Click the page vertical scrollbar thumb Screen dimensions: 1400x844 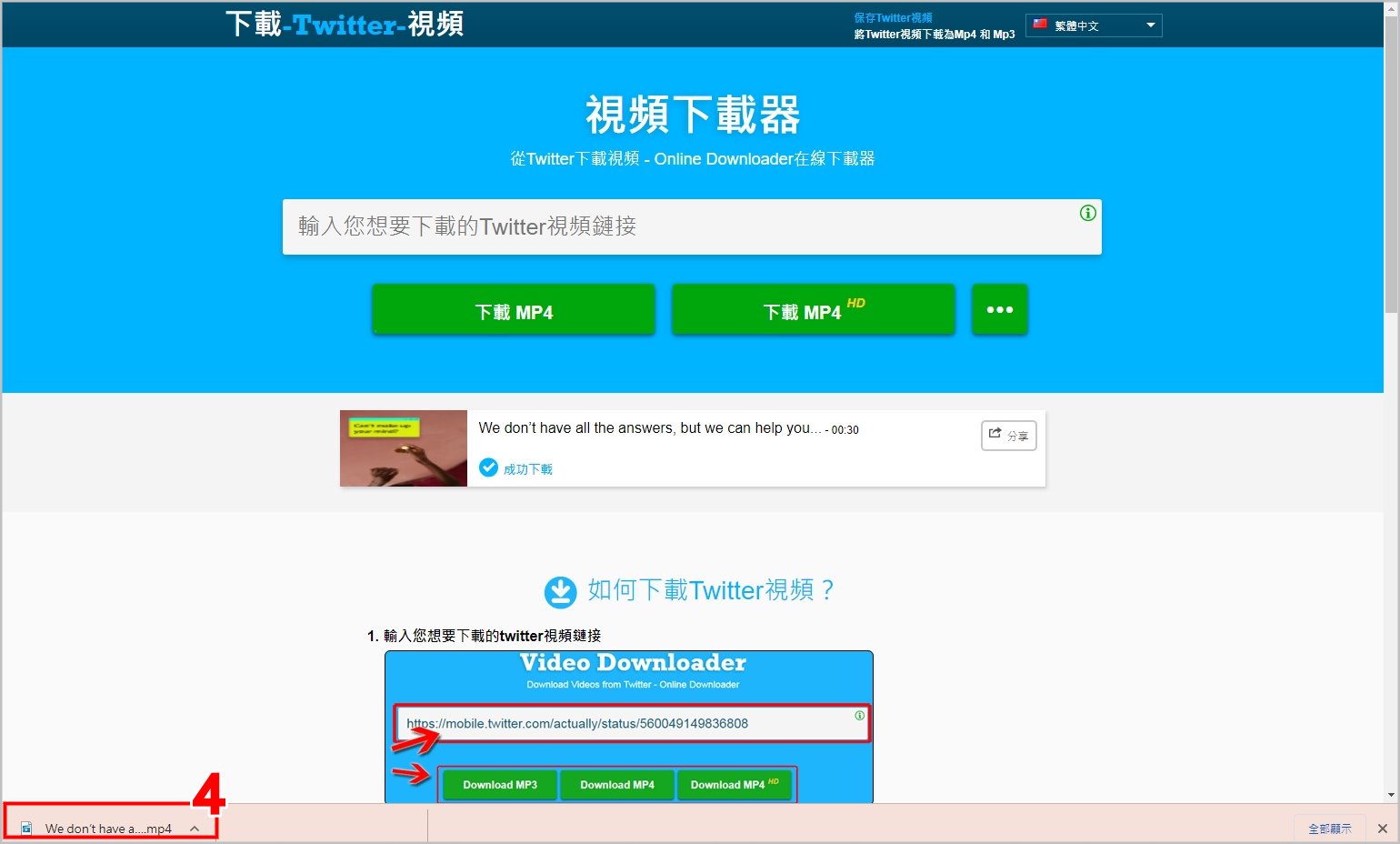(x=1391, y=164)
